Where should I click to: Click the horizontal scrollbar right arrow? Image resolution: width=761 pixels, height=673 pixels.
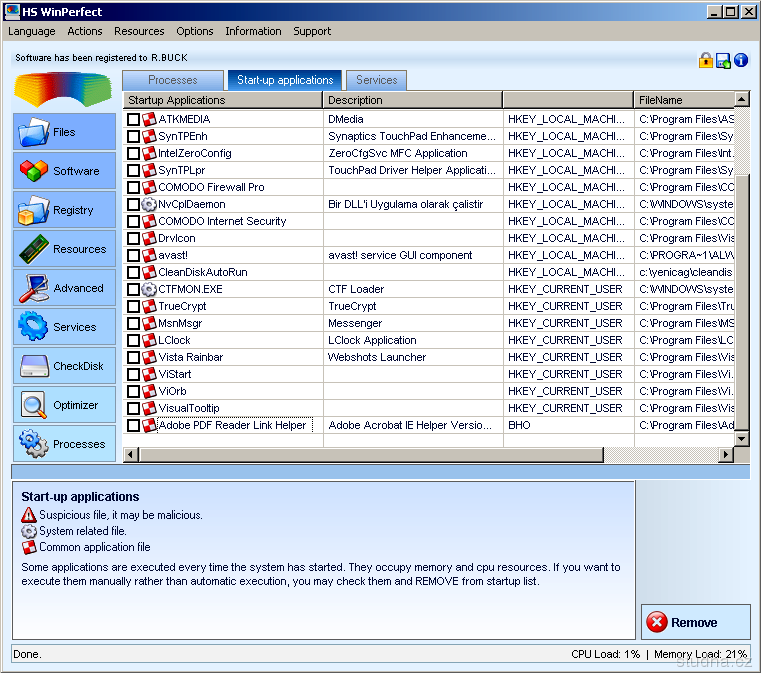pos(727,455)
